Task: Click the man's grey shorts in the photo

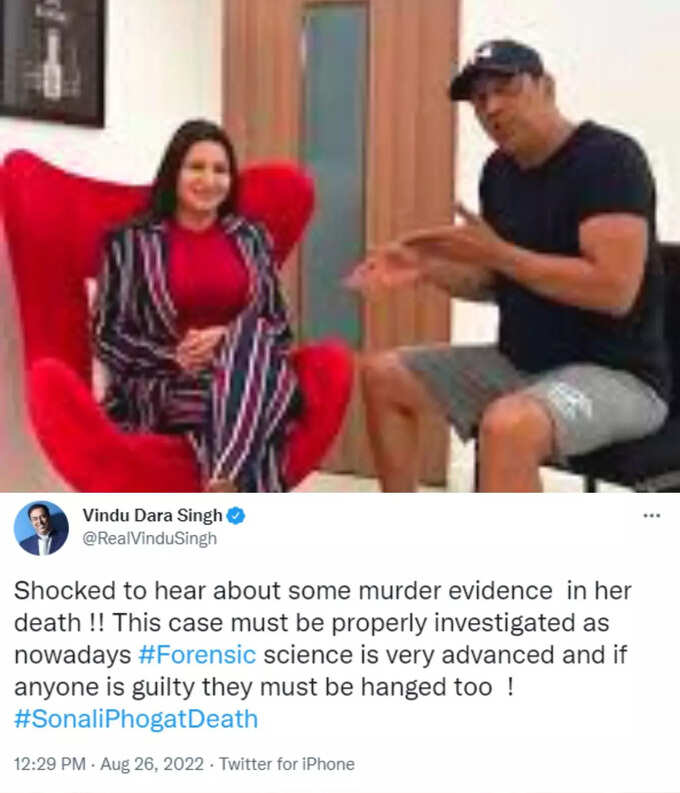Action: (x=536, y=400)
